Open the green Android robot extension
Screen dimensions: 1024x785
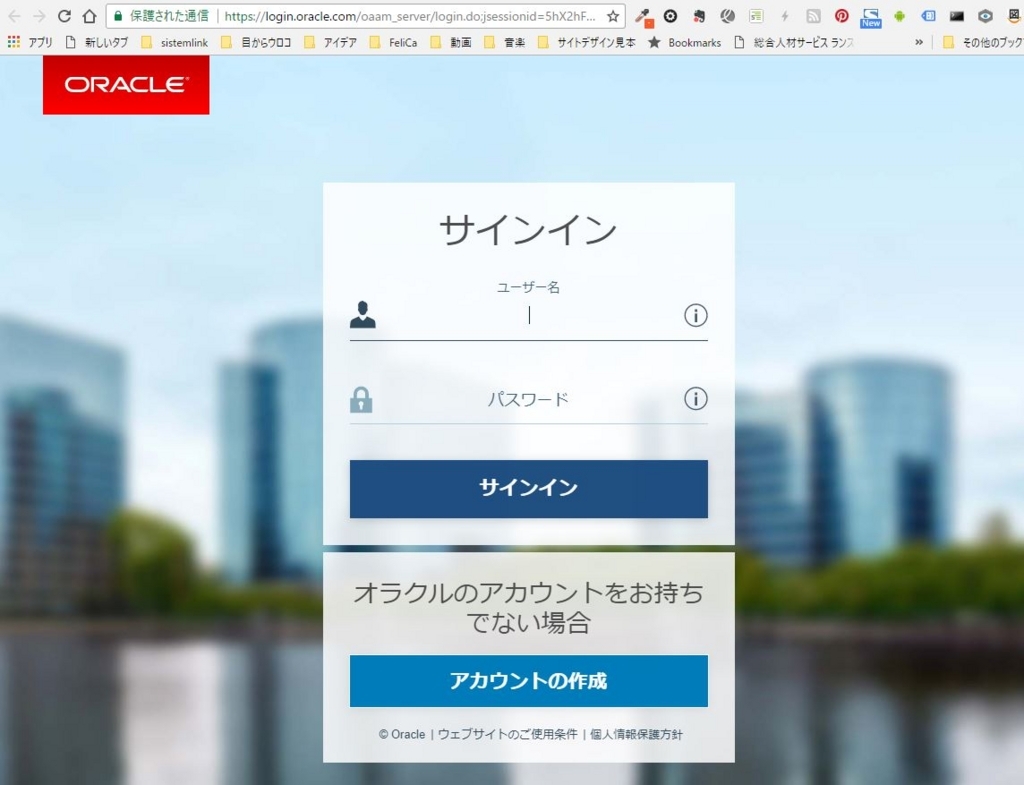pos(899,16)
